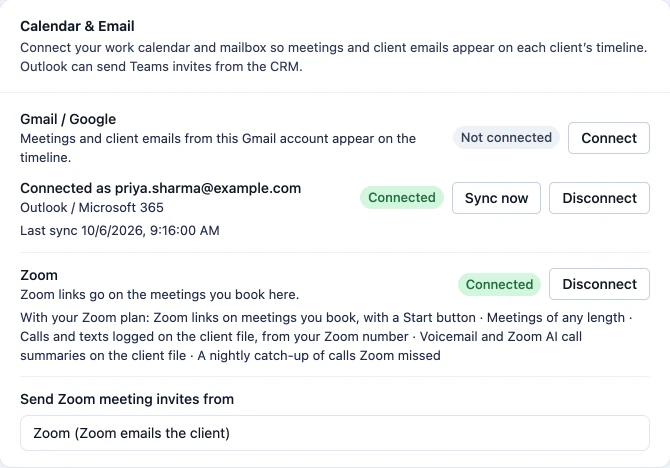
Task: Click the Connect your work calendar intro sentence
Action: point(333,47)
